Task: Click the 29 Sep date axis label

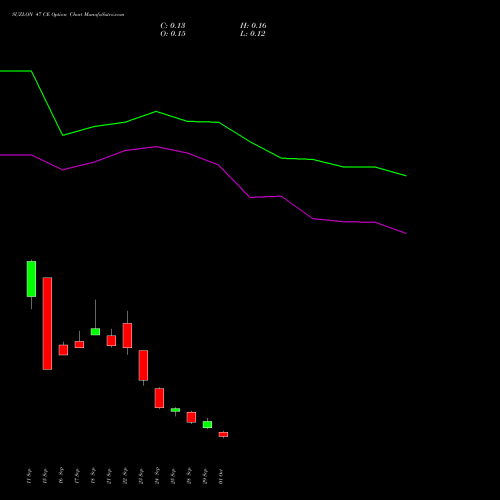Action: (205, 476)
